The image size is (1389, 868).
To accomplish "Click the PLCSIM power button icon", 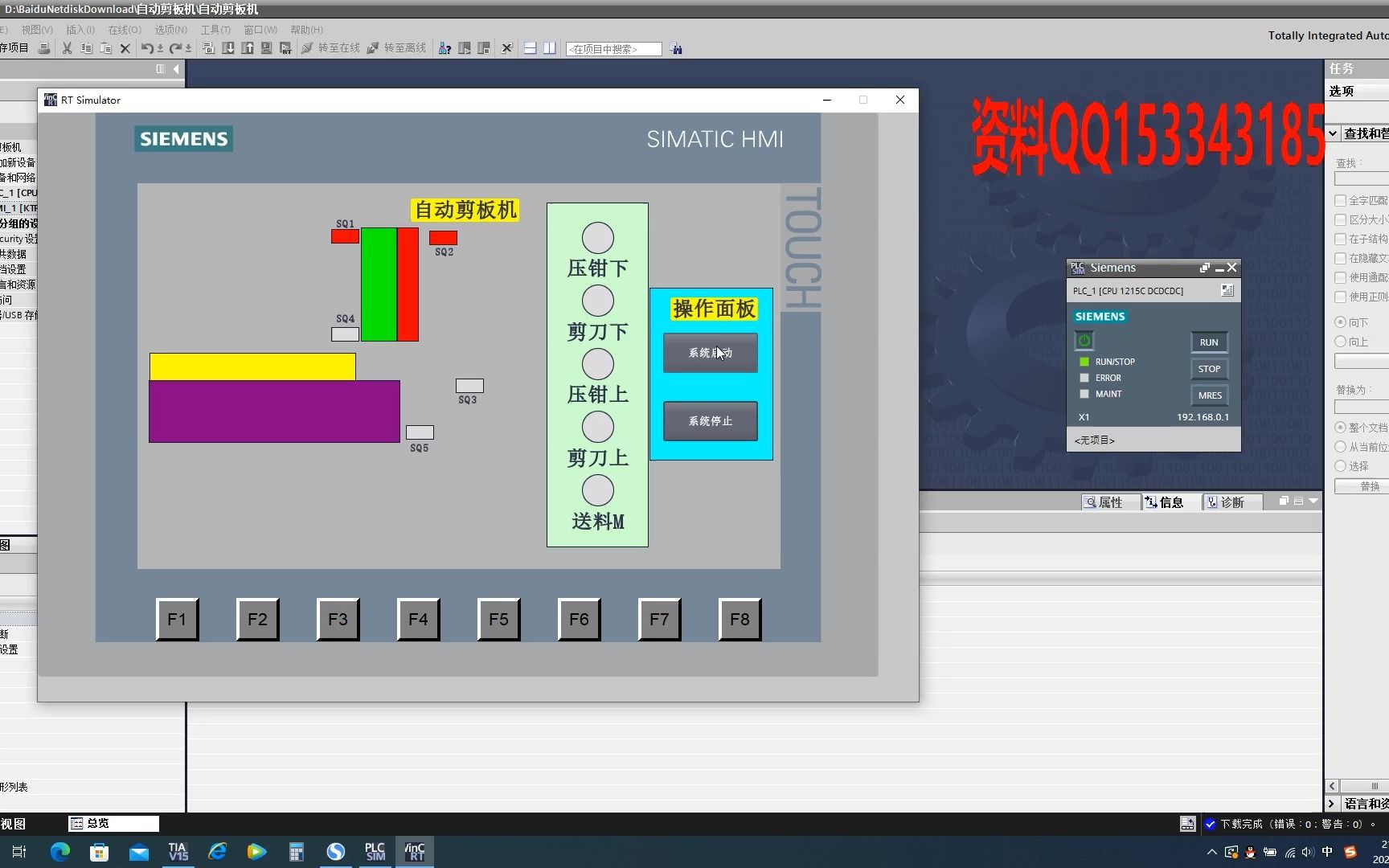I will [x=1084, y=341].
